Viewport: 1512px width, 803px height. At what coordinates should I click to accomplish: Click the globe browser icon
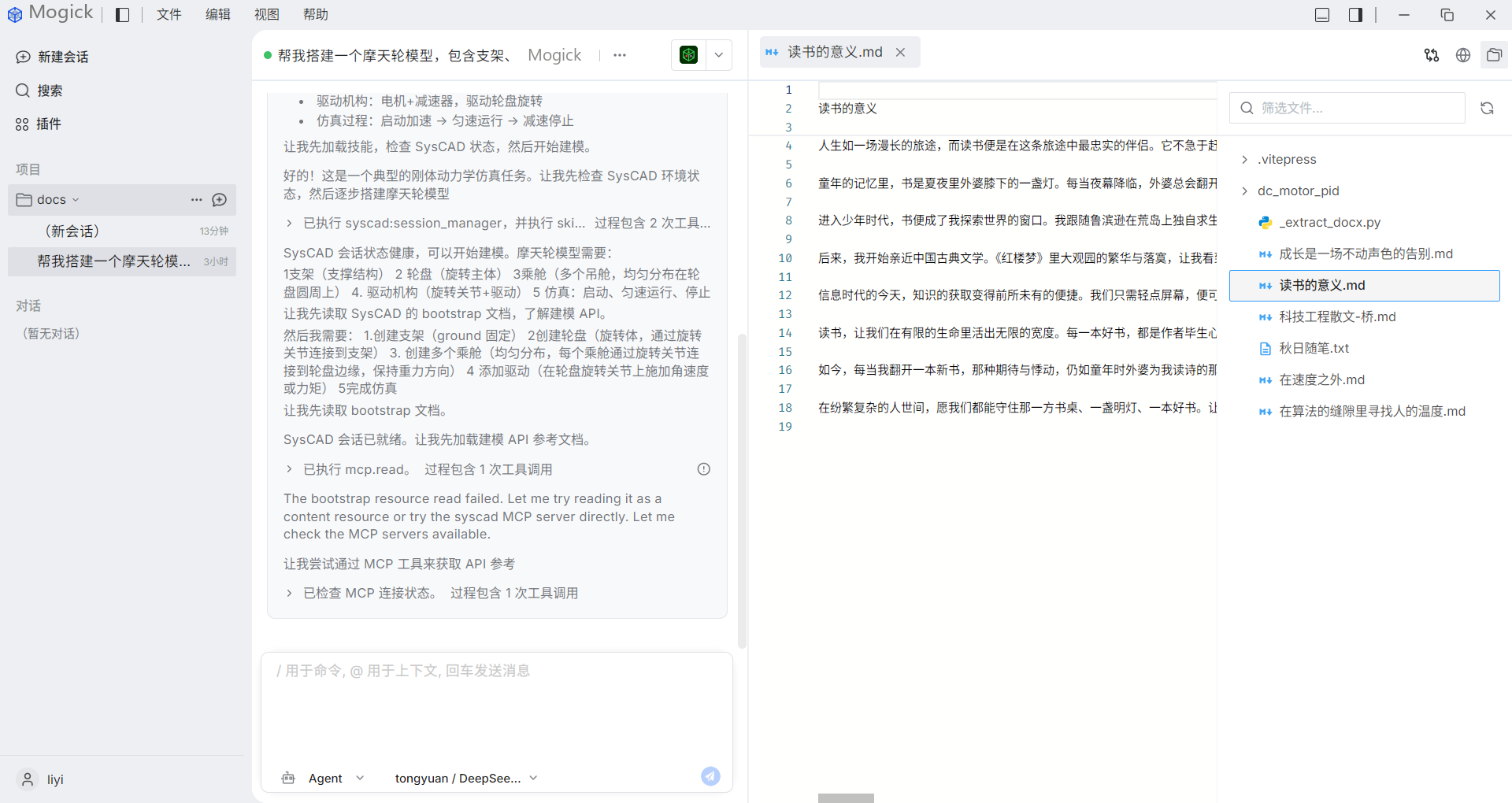tap(1463, 55)
